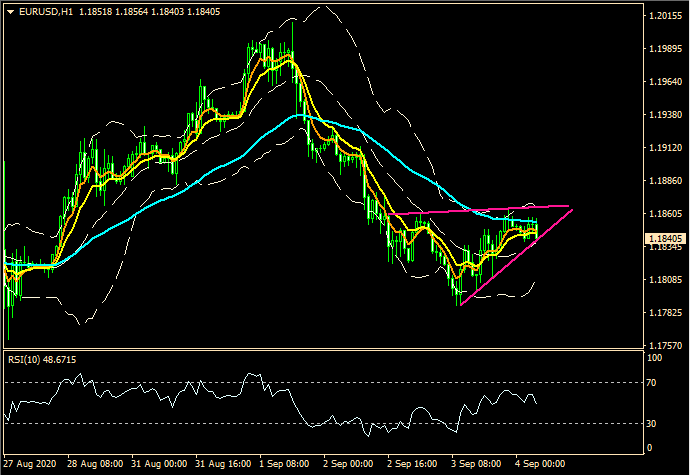The height and width of the screenshot is (475, 691).
Task: Select the 4 Sep 00:00 time label
Action: pos(540,465)
